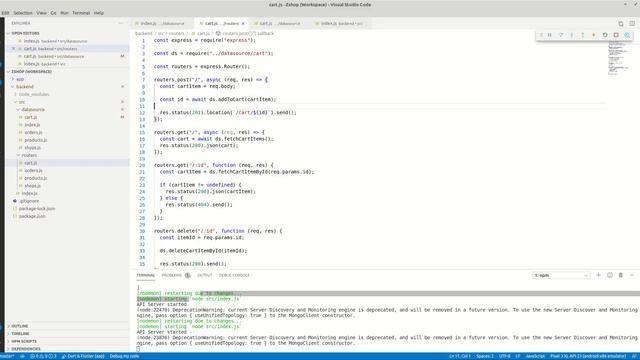Open the Selection menu
640x360 pixels.
(22, 13)
